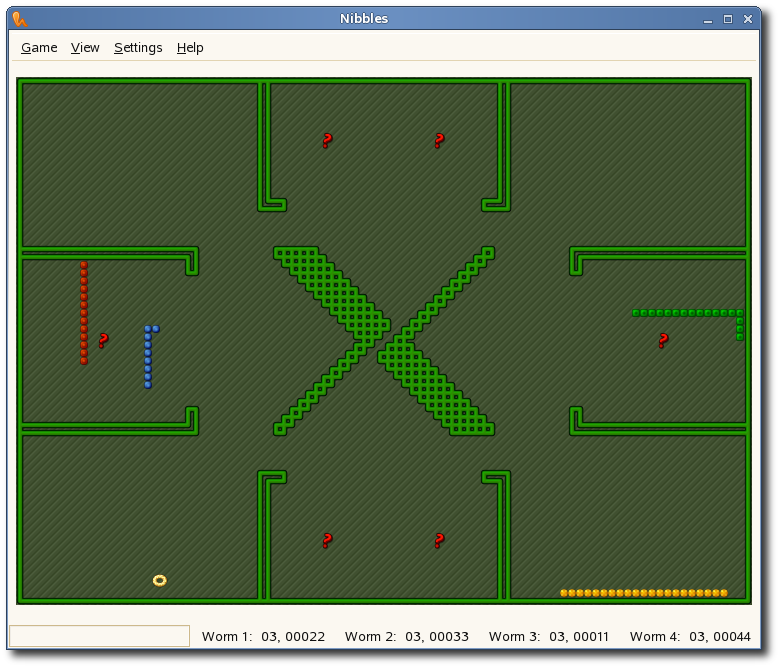Close the Nibbles window
The image size is (780, 668).
click(x=748, y=19)
